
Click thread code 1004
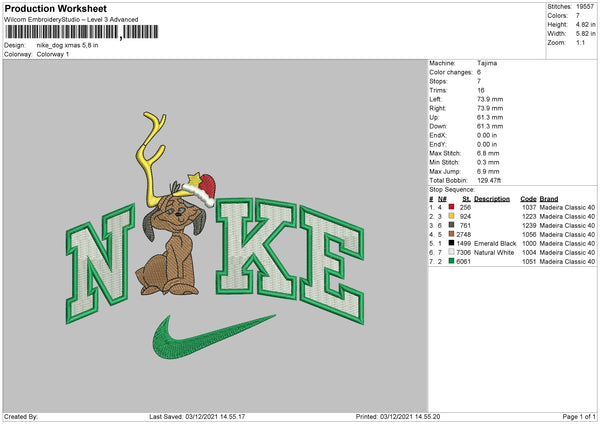pos(529,253)
